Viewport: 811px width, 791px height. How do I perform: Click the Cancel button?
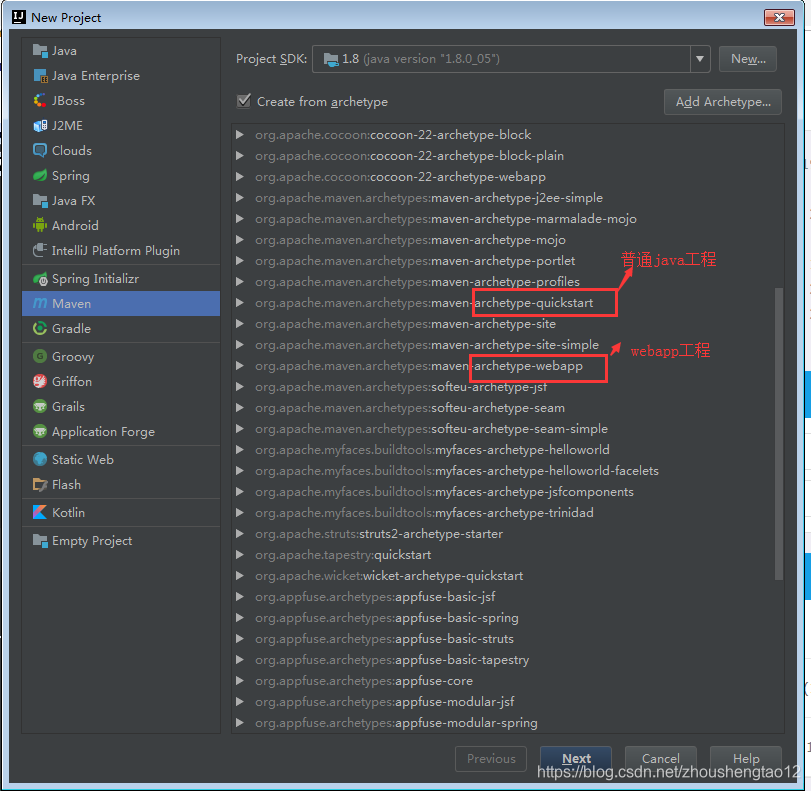660,758
